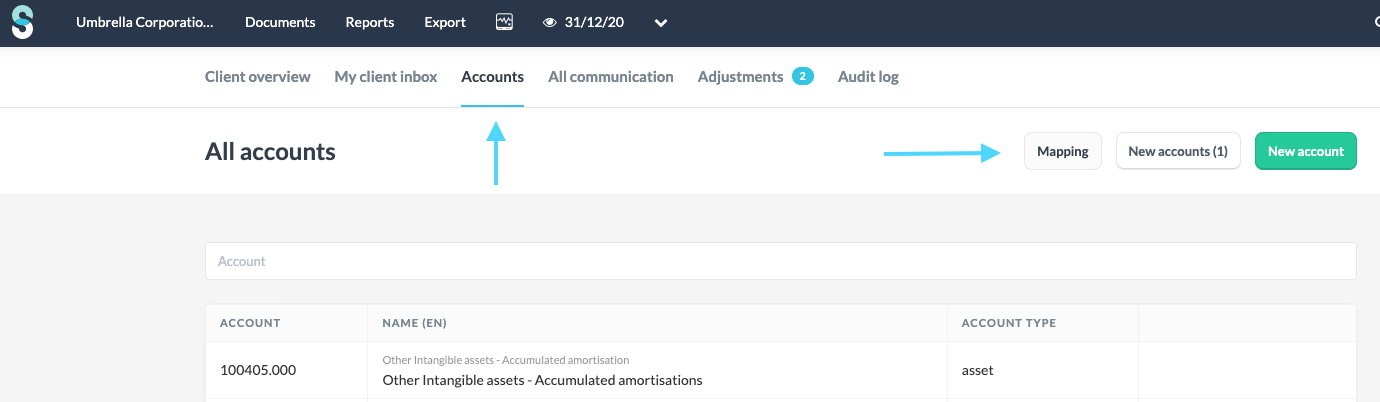Expand the period dropdown chevron
Screen dimensions: 1380x402
(x=661, y=23)
